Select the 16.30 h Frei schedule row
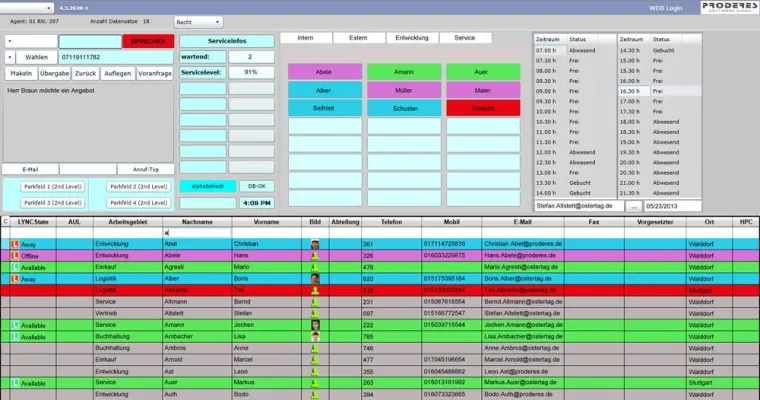Screen dimensions: 760x400 [659, 91]
